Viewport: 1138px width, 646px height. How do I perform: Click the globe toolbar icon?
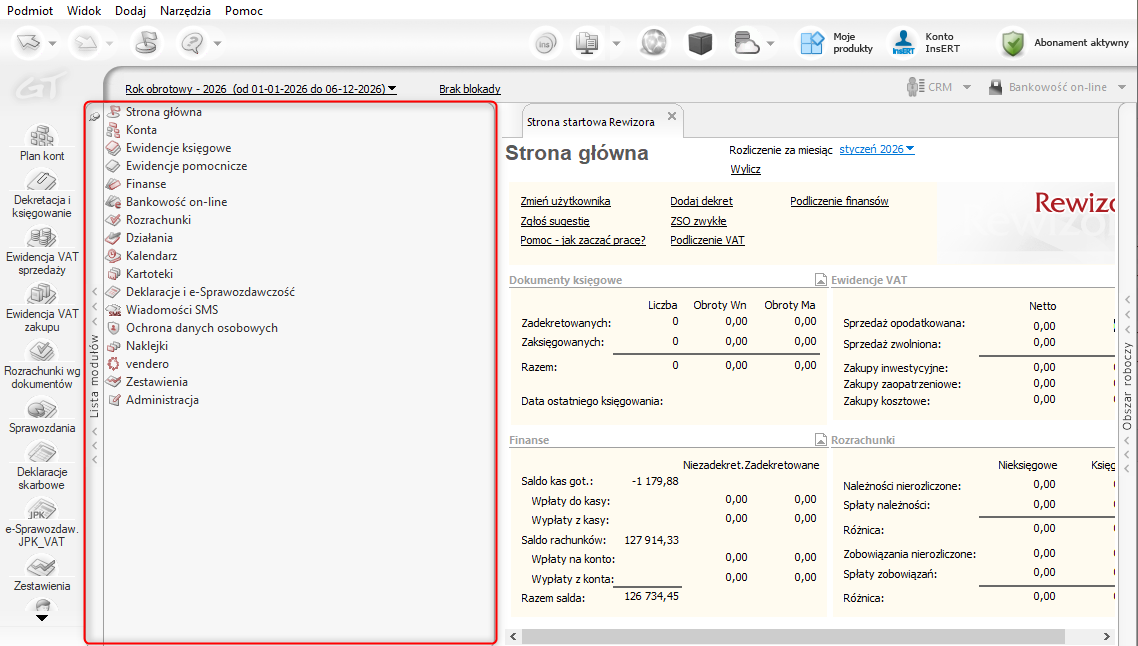pyautogui.click(x=654, y=43)
